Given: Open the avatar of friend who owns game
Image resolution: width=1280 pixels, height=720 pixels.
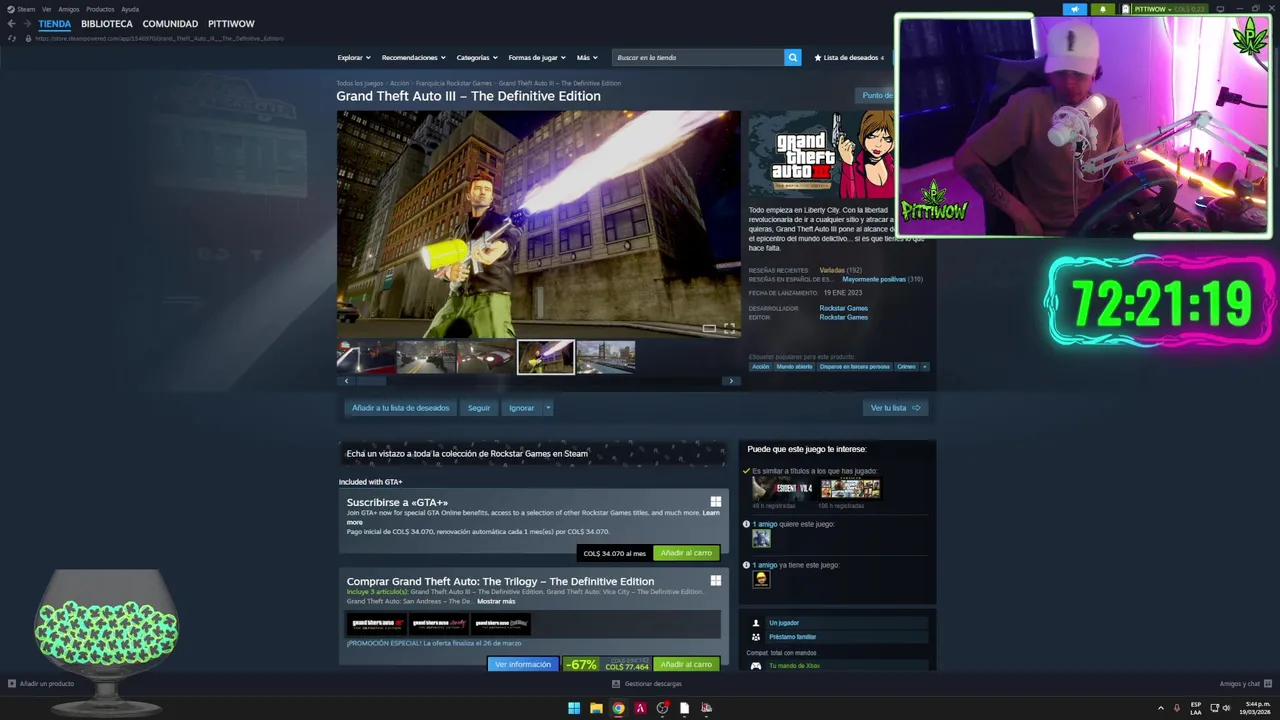Looking at the screenshot, I should (761, 579).
